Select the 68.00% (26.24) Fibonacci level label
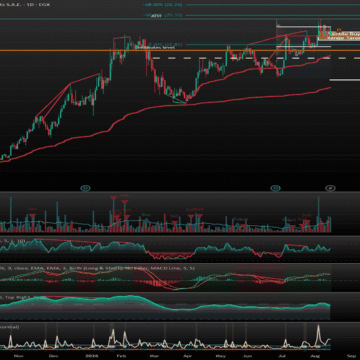Screen dimensions: 360x360 click(164, 5)
